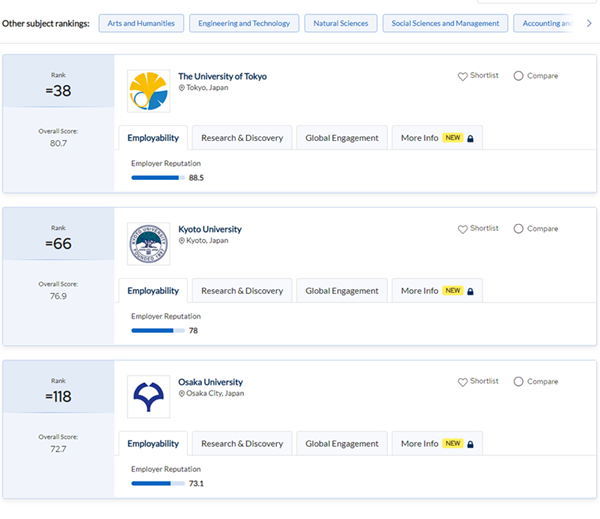Click Tokyo Employer Reputation bar at 88.5
The width and height of the screenshot is (600, 519).
pos(158,178)
